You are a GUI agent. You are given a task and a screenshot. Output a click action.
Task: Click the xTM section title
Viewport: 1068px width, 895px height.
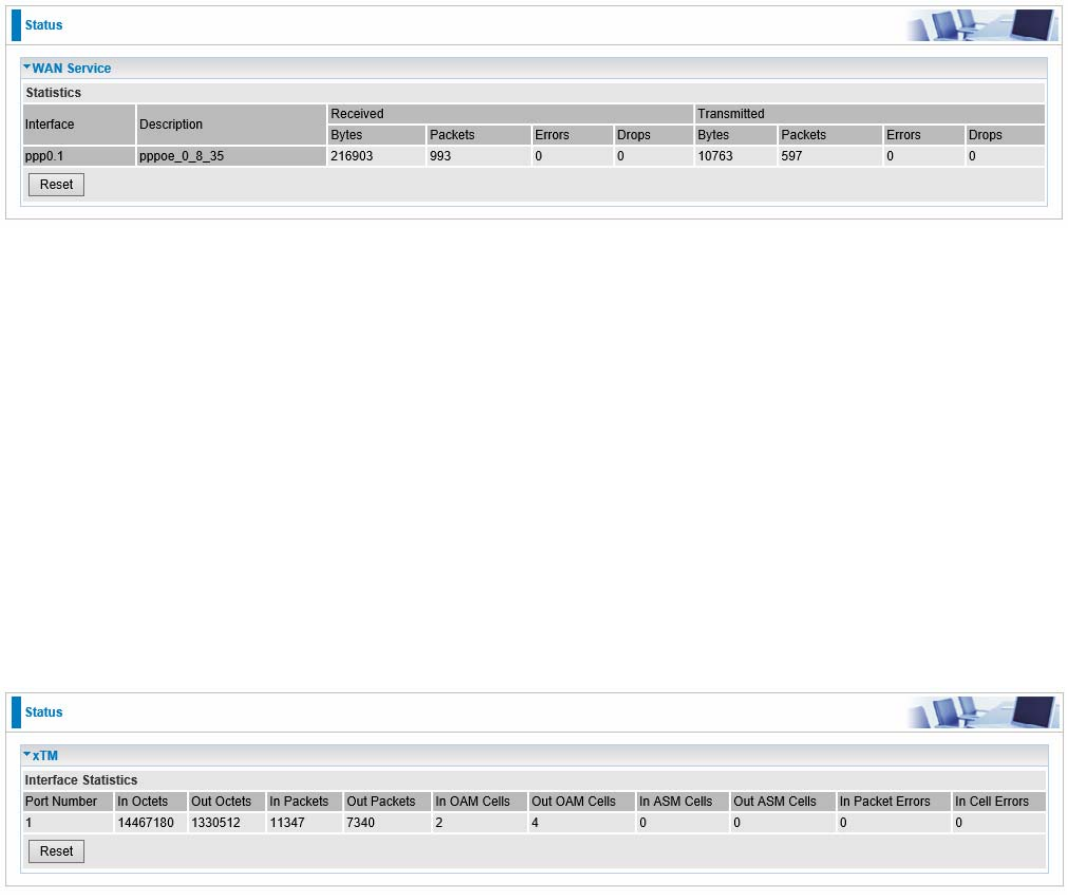tap(46, 755)
